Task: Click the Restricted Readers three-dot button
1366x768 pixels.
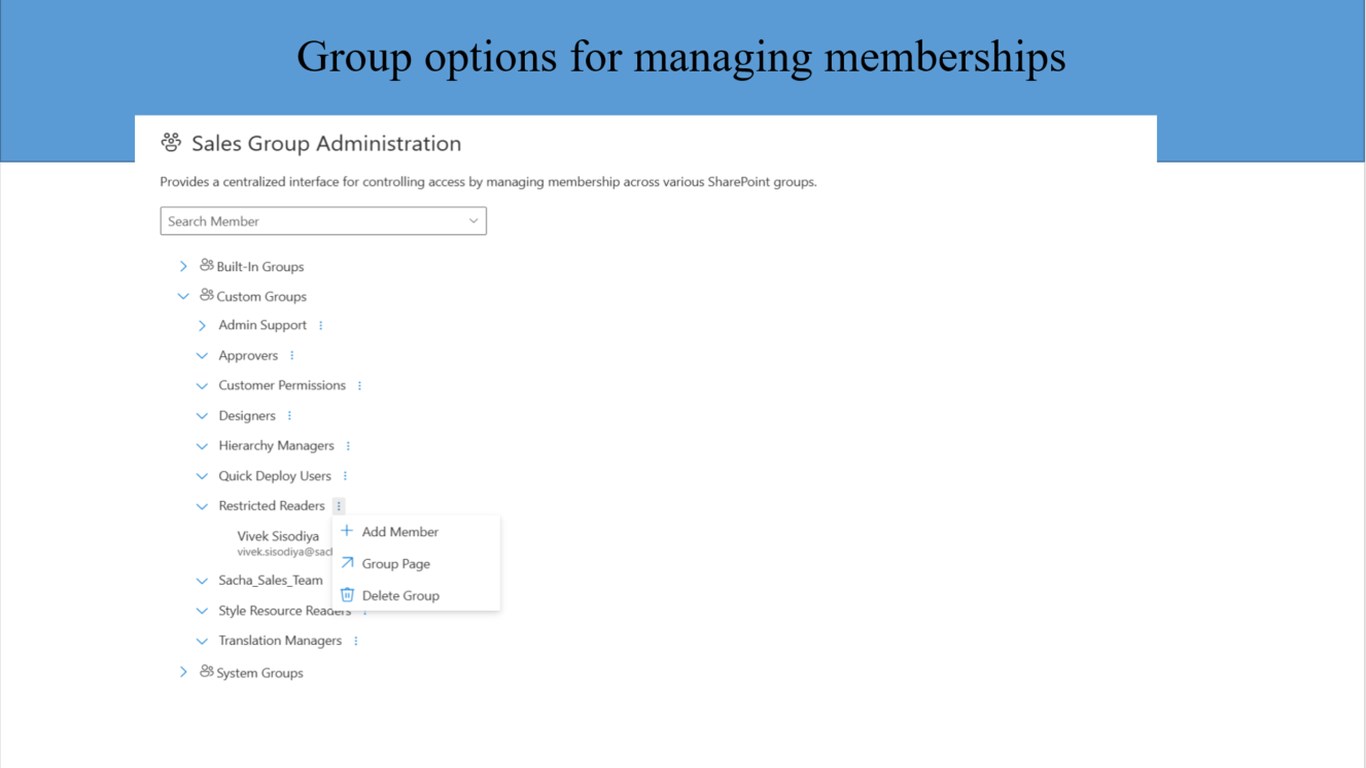Action: [339, 506]
